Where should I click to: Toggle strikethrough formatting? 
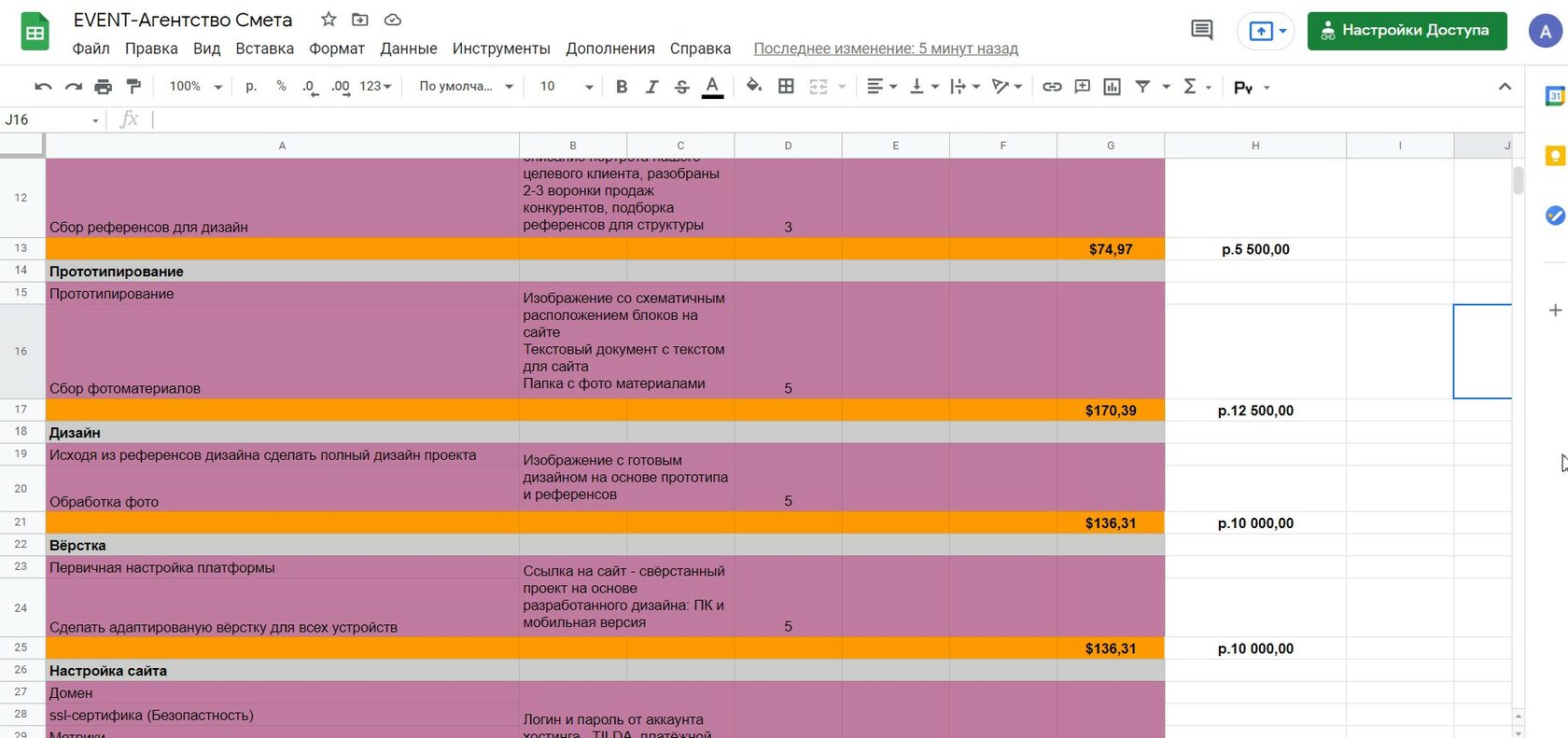pyautogui.click(x=682, y=87)
